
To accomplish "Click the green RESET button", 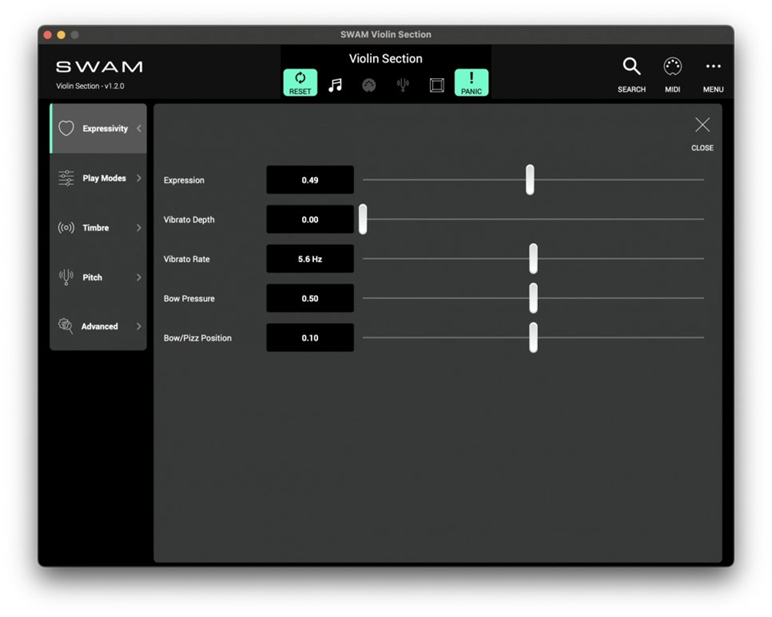I will coord(300,83).
